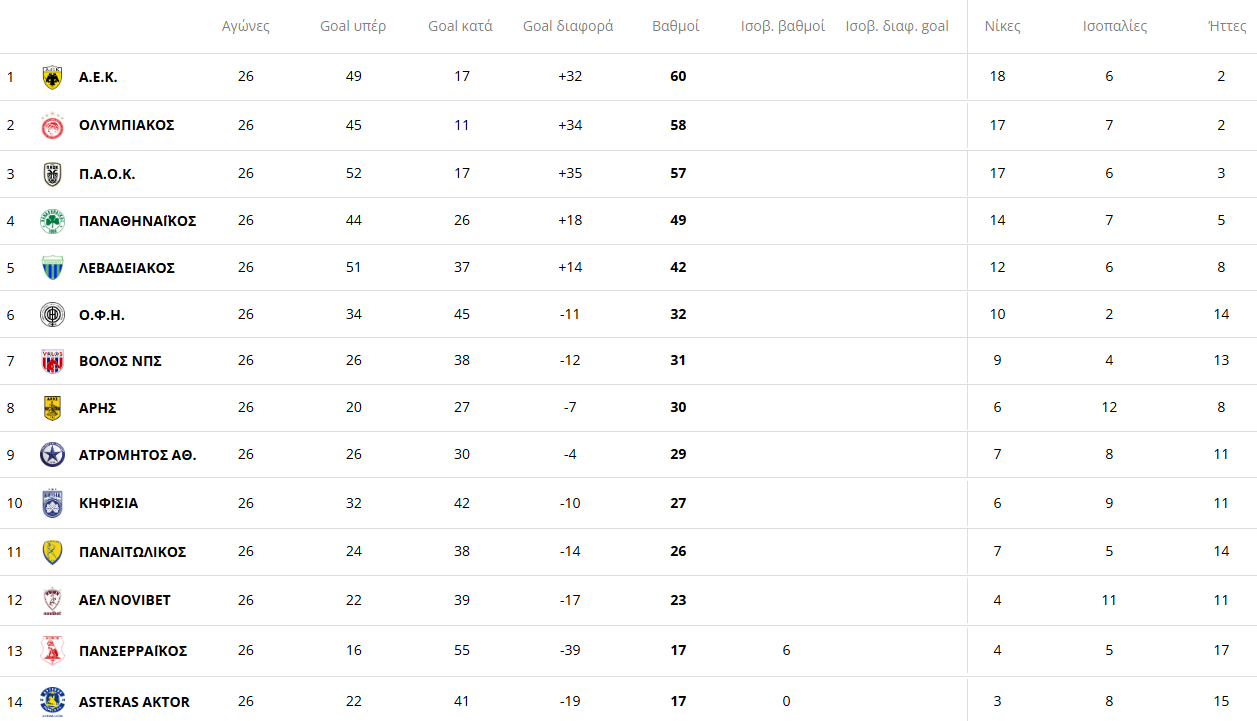Click the Olympiakos red club logo

click(x=52, y=126)
